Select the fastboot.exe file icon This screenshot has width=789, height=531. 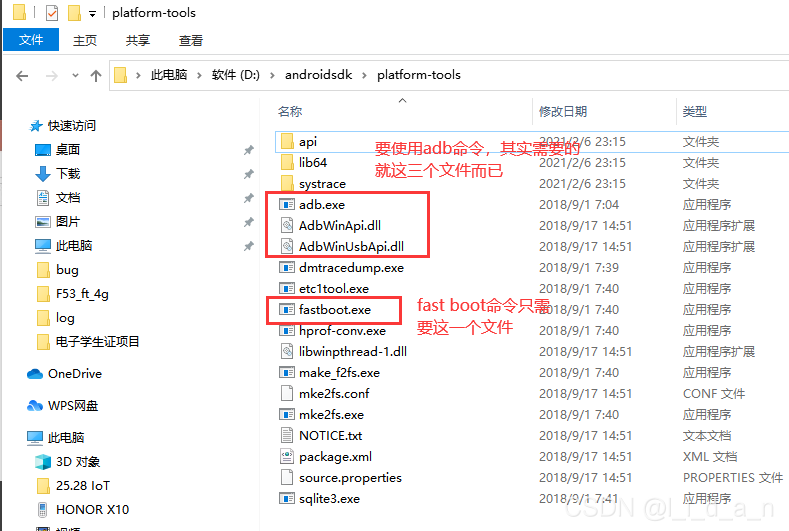pos(287,310)
